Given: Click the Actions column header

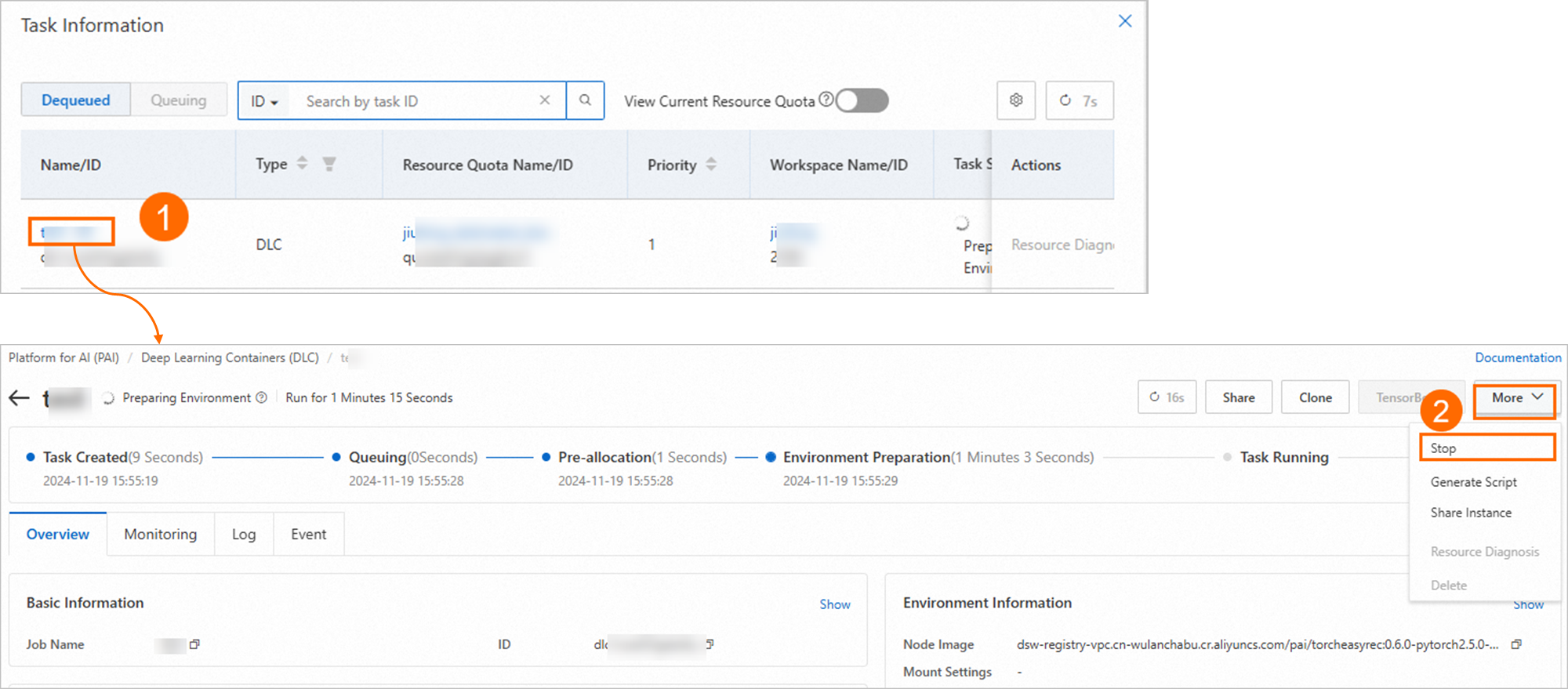Looking at the screenshot, I should tap(1036, 165).
